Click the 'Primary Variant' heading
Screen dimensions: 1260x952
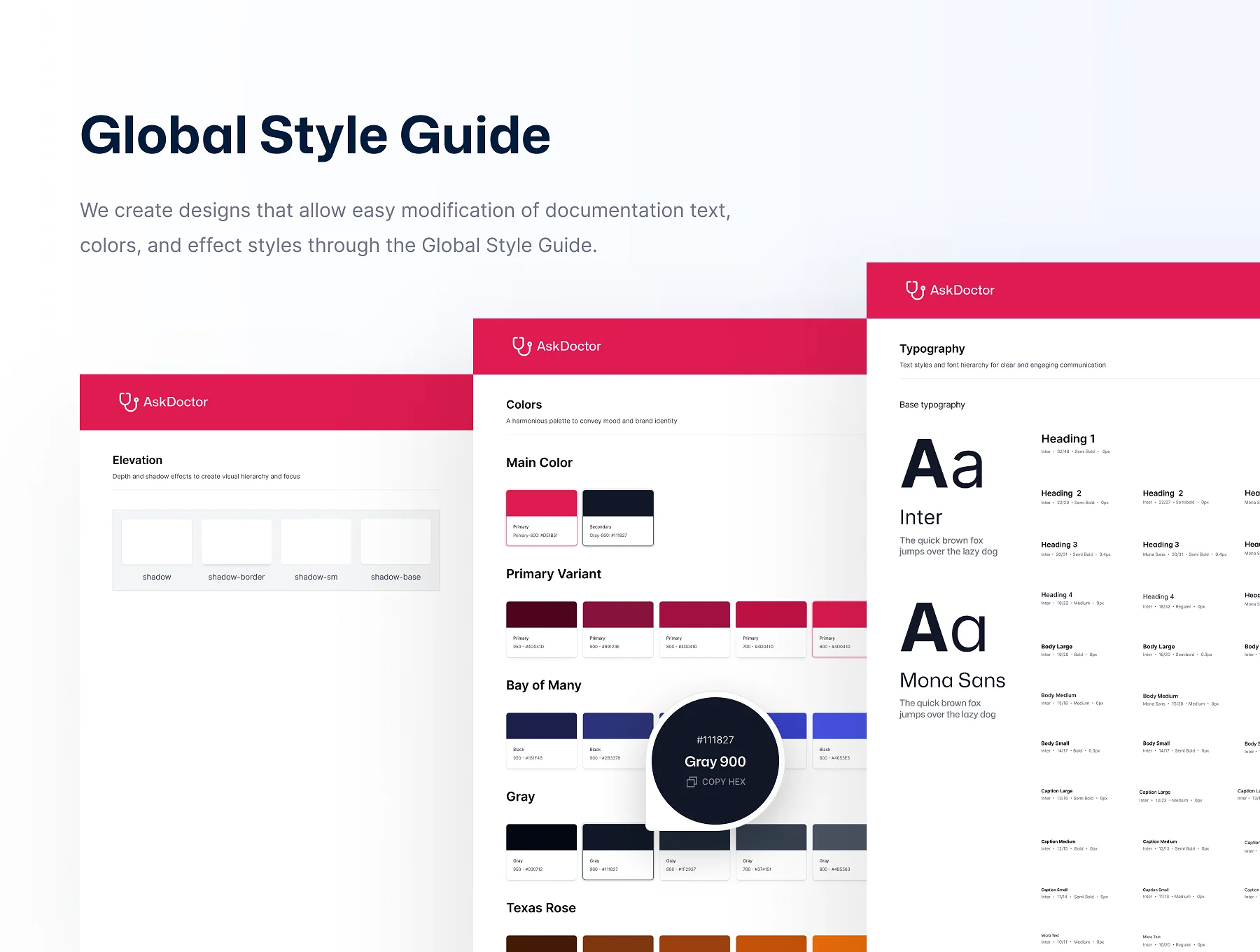coord(554,574)
